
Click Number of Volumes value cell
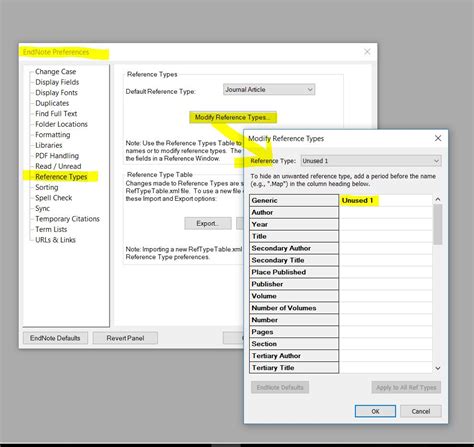pyautogui.click(x=386, y=308)
